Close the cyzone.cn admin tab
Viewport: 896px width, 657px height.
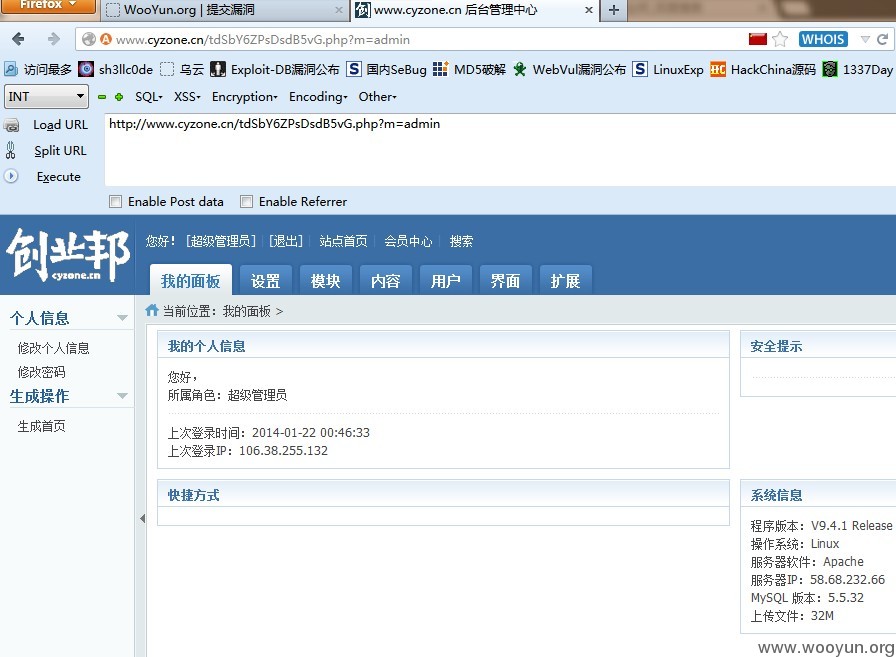coord(589,10)
